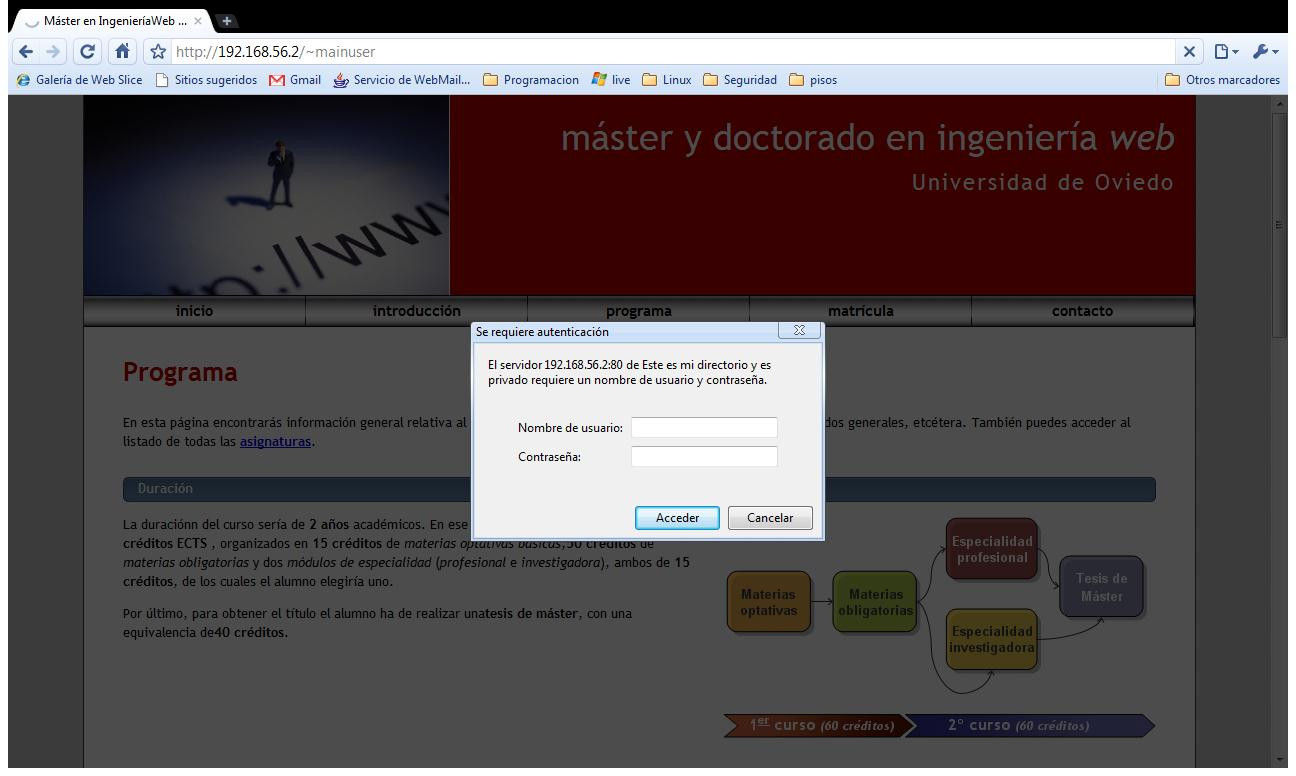Click the address bar URL

275,52
